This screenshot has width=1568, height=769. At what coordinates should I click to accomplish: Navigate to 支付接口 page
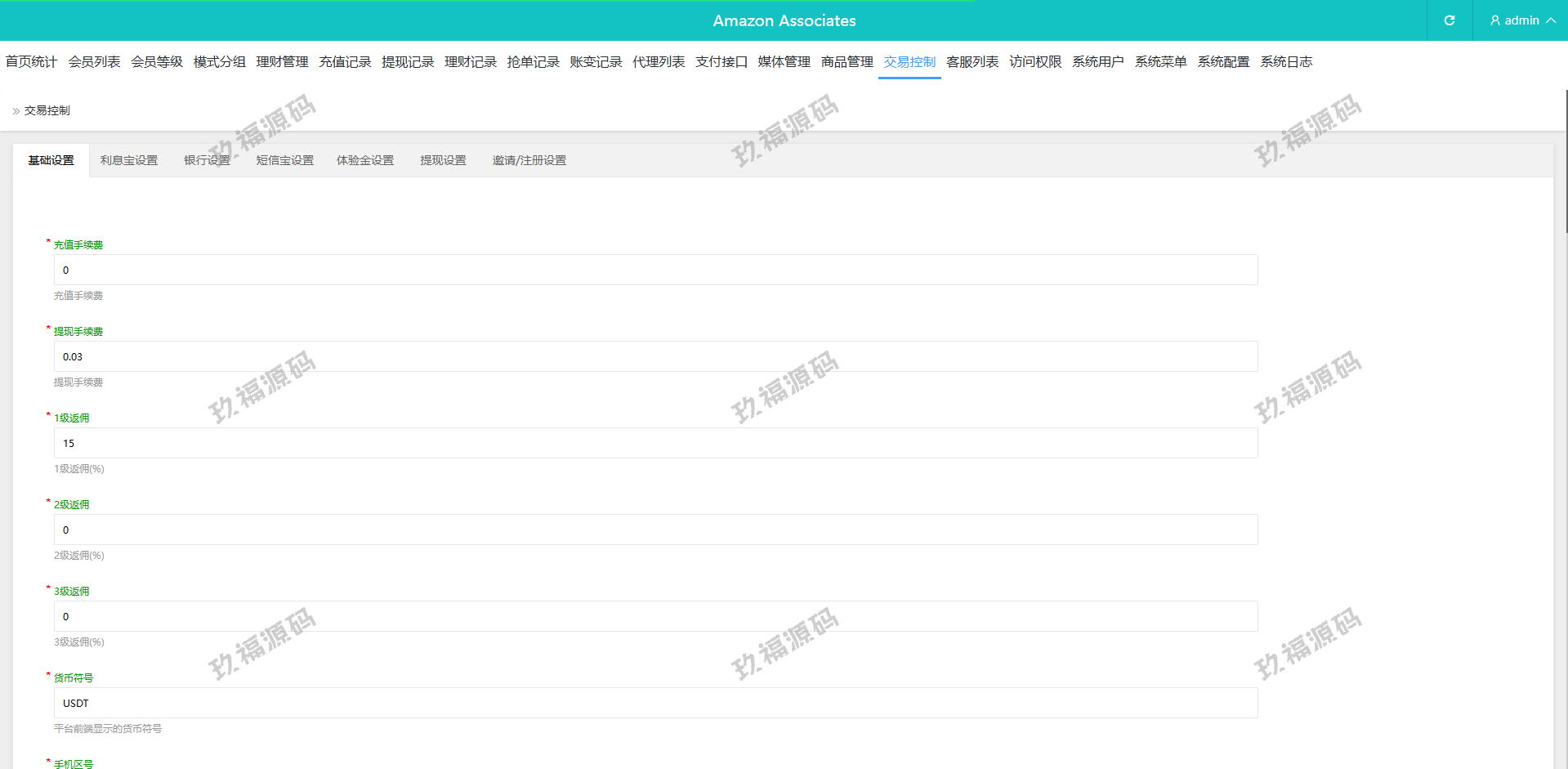tap(721, 62)
